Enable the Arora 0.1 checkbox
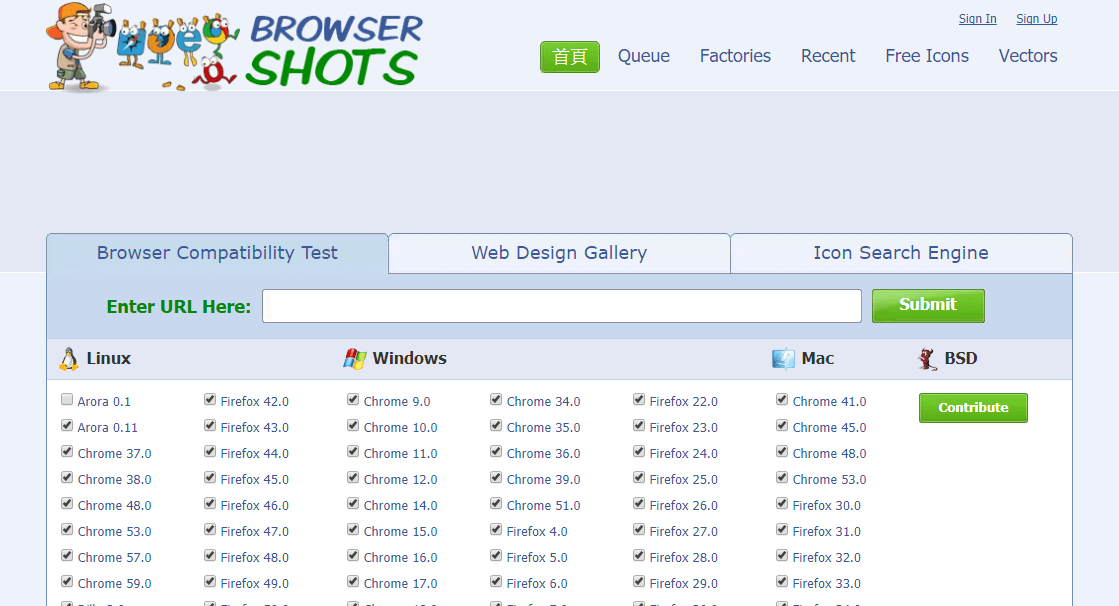Viewport: 1119px width, 606px height. coord(67,400)
